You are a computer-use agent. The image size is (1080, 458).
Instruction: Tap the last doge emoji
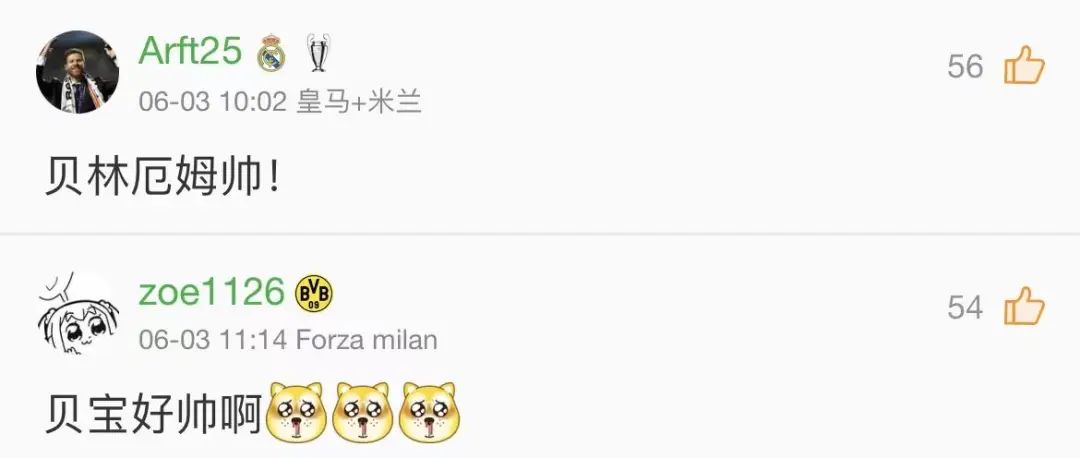(x=429, y=412)
